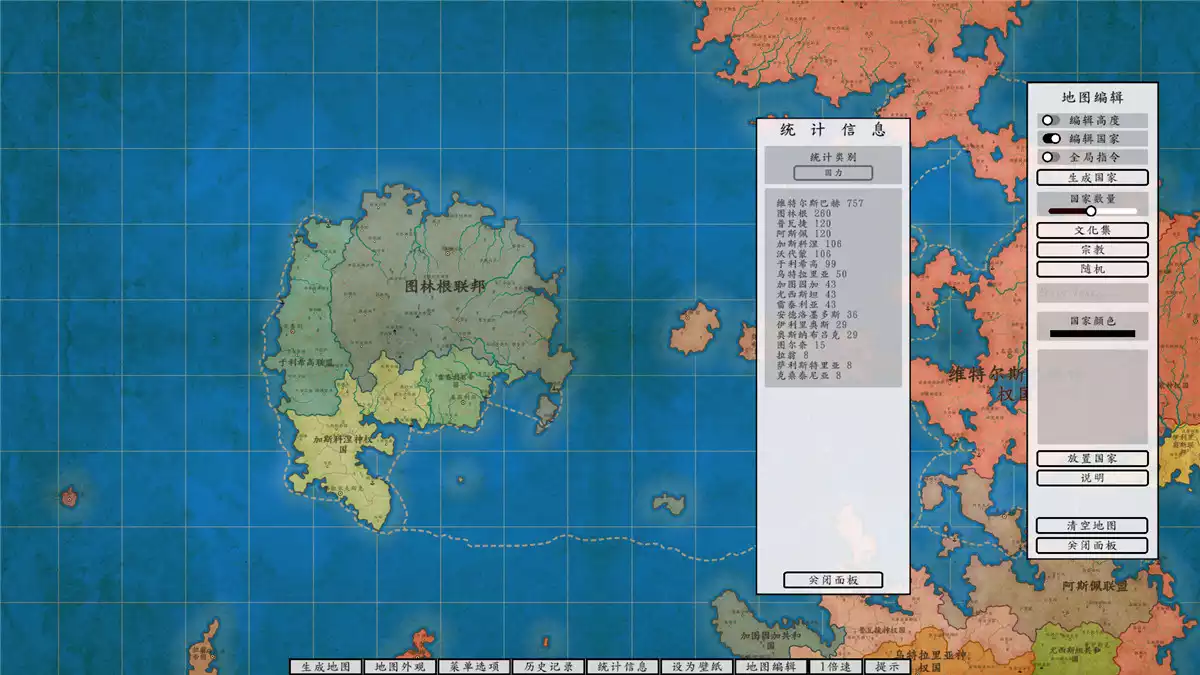
Task: Open the 说明 help panel
Action: [x=1094, y=477]
